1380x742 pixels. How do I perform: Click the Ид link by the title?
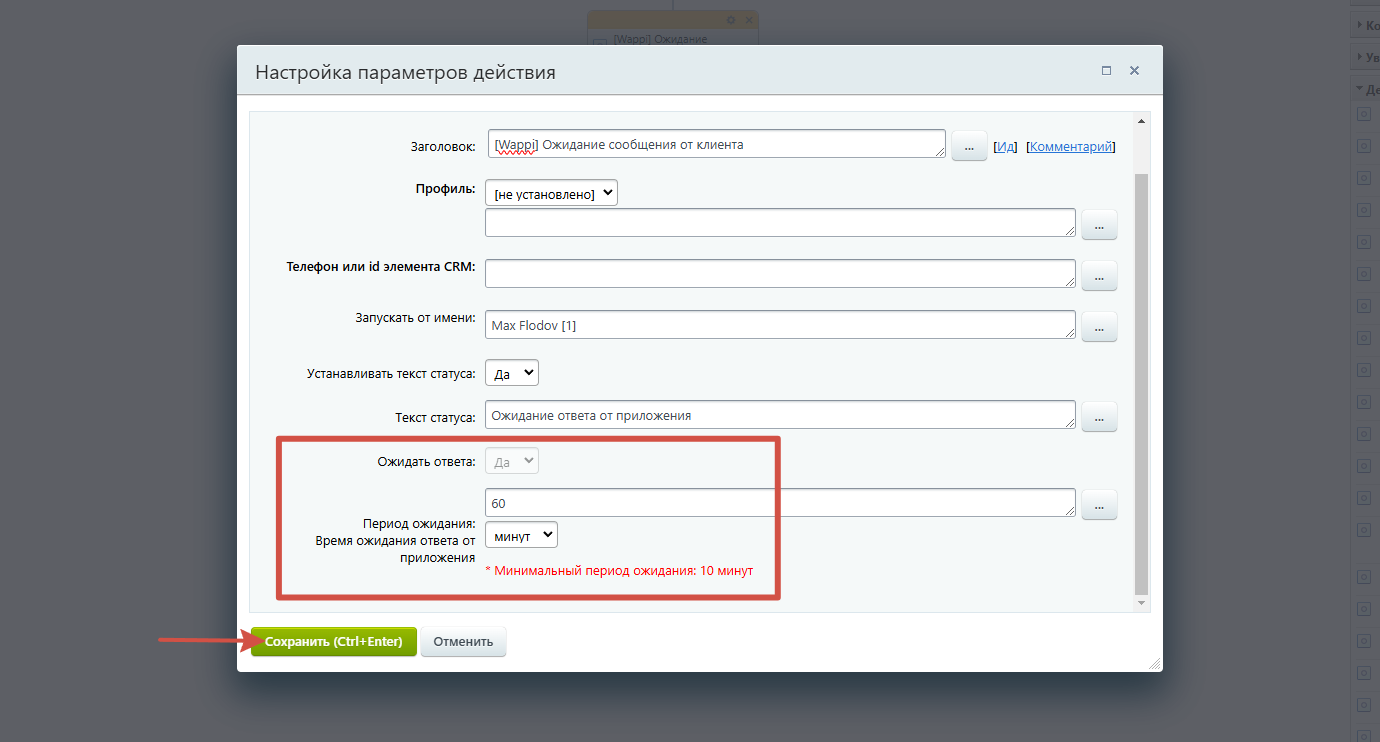[x=1006, y=146]
